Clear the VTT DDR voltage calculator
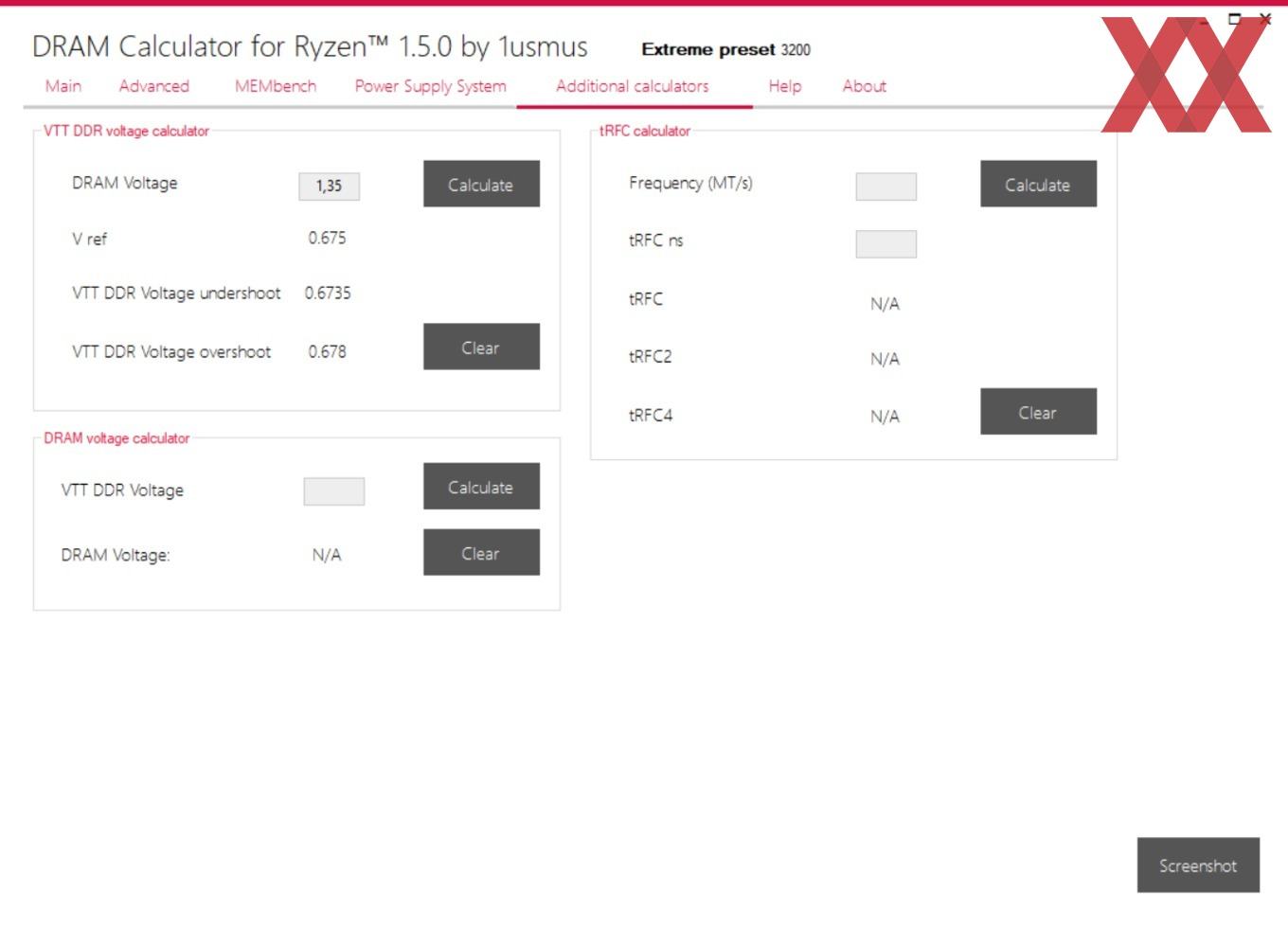The image size is (1288, 944). (x=481, y=347)
